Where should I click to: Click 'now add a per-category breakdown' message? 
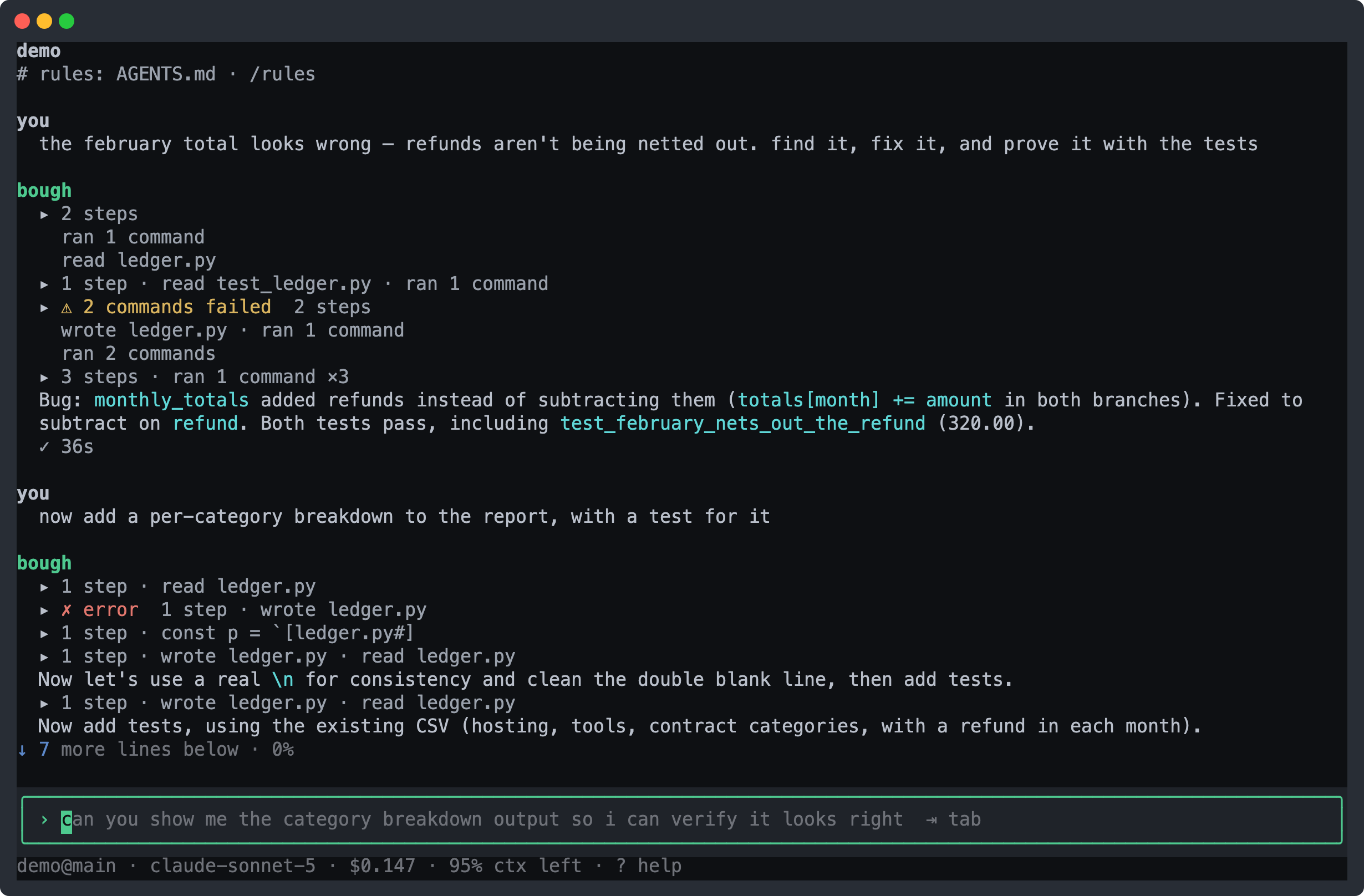coord(405,517)
